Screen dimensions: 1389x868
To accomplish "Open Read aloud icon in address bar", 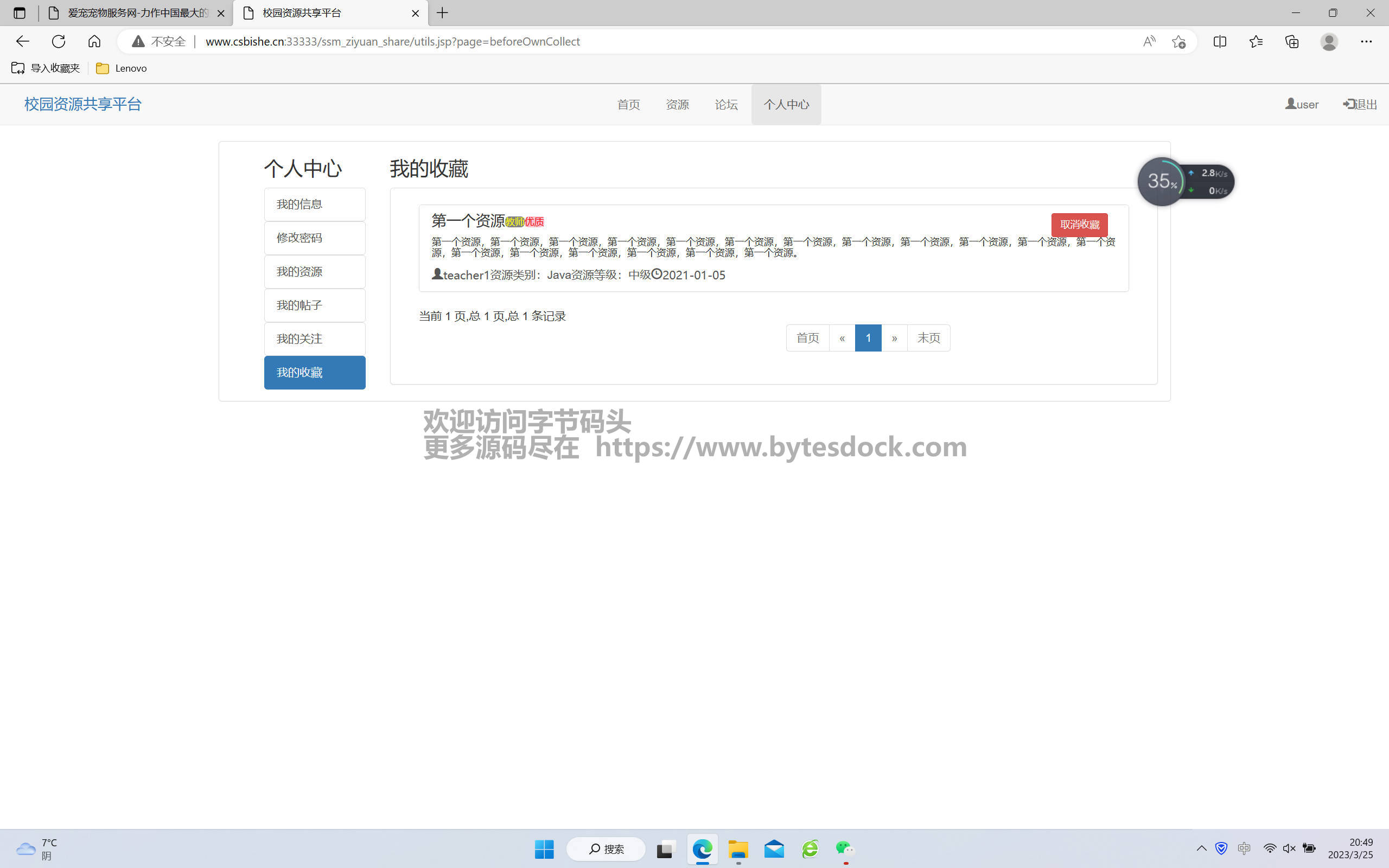I will click(x=1149, y=41).
